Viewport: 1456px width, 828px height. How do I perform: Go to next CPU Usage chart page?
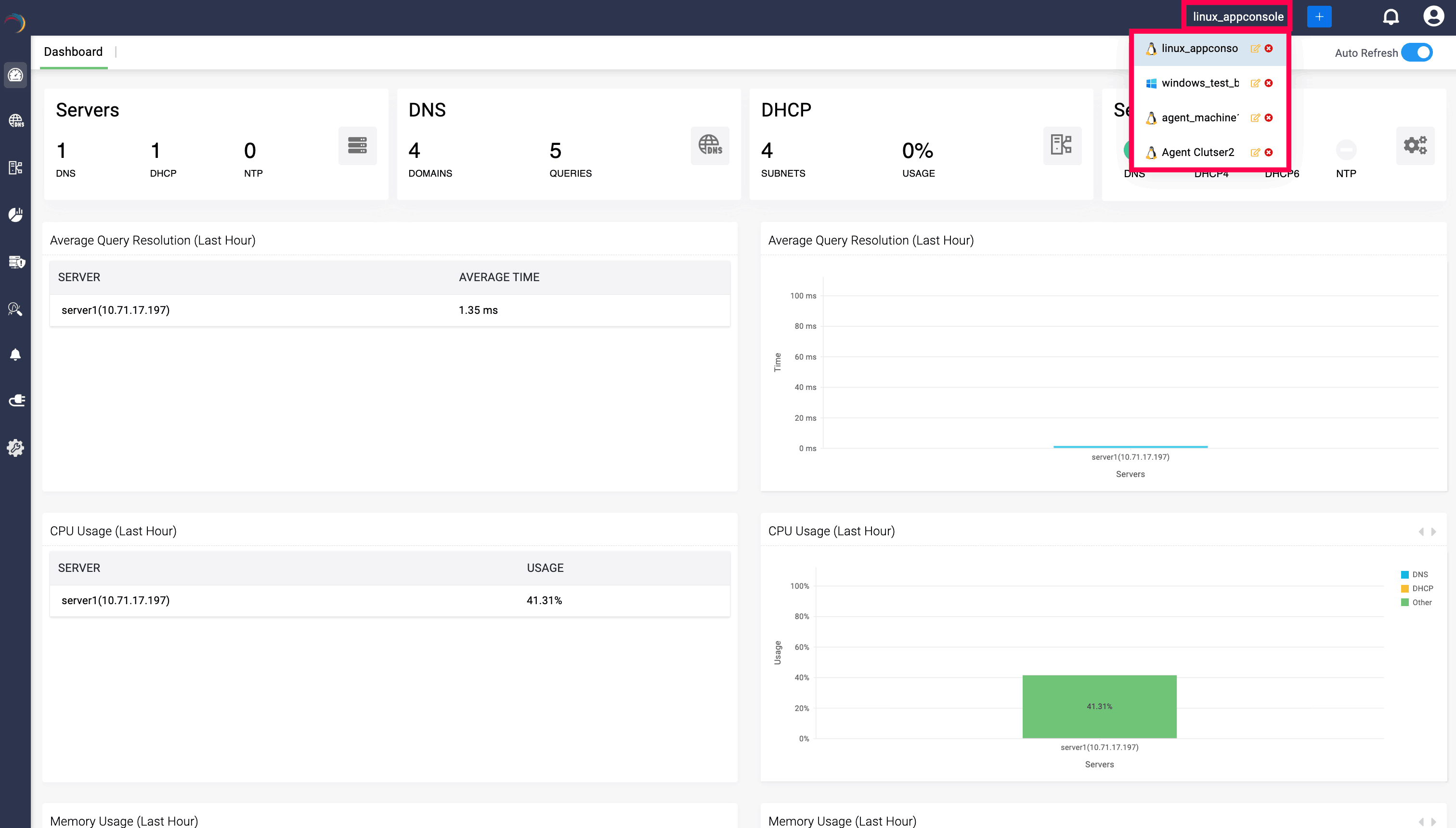click(1434, 532)
